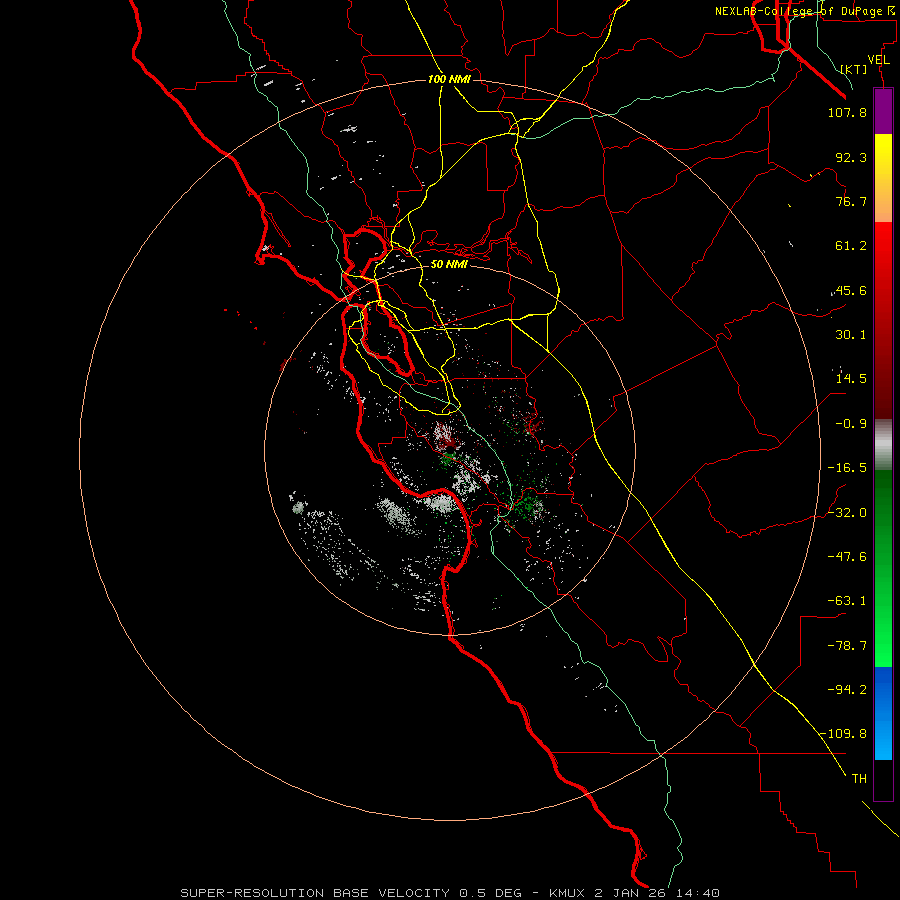Click the TH threshold label

coord(859,779)
